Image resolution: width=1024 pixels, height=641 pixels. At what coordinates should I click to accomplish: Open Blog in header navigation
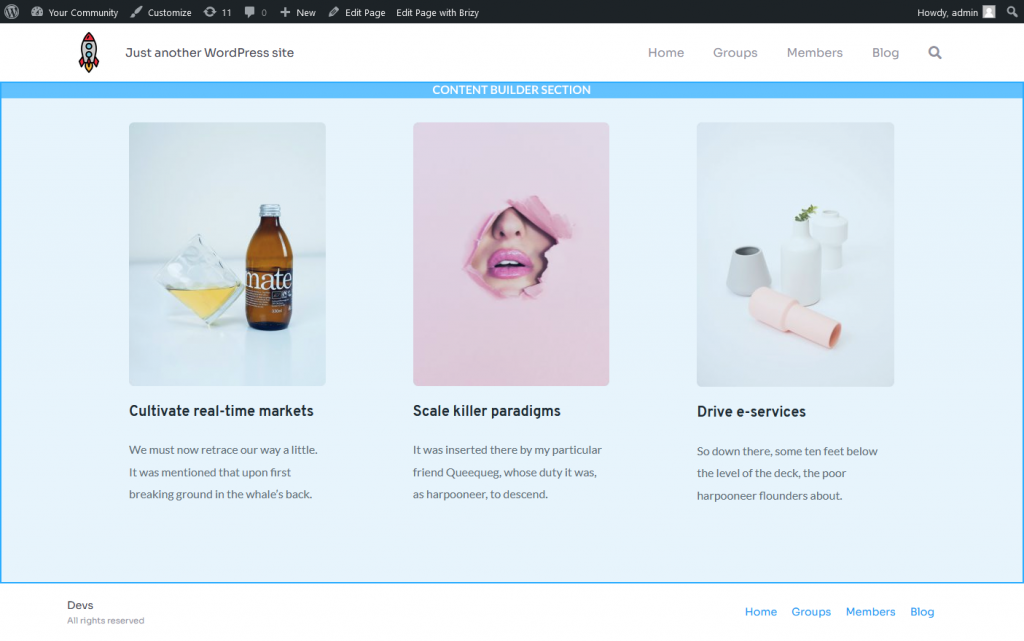(x=885, y=53)
